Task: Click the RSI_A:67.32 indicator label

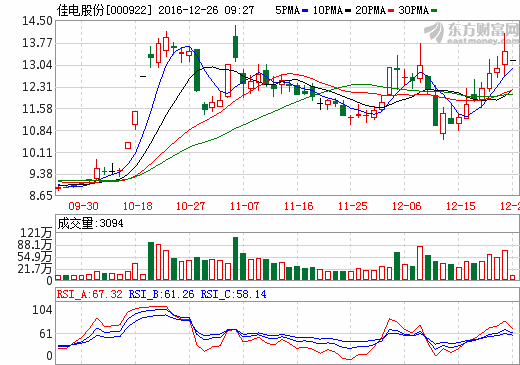Action: [89, 294]
